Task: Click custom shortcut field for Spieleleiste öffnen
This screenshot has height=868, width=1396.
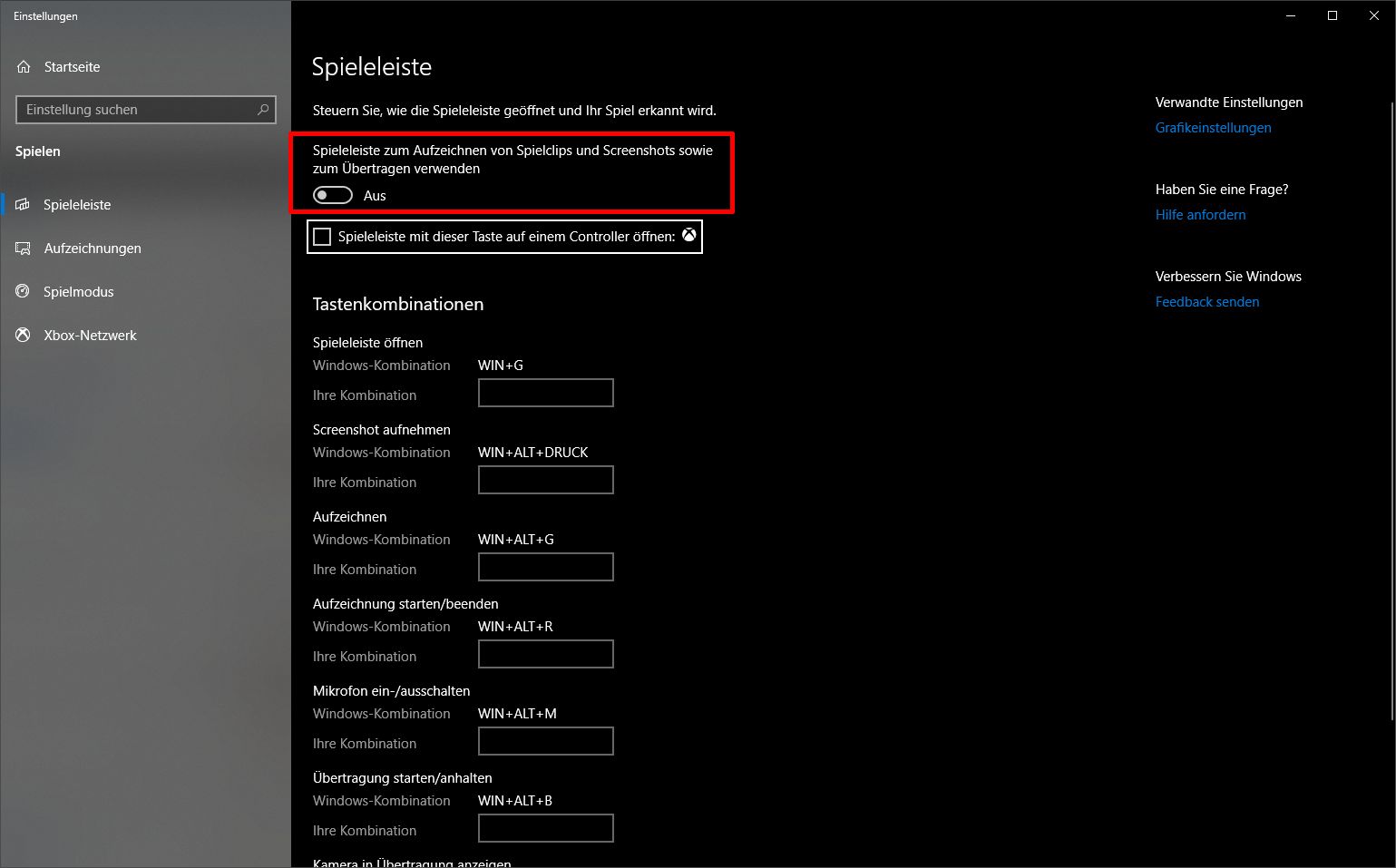Action: tap(546, 393)
